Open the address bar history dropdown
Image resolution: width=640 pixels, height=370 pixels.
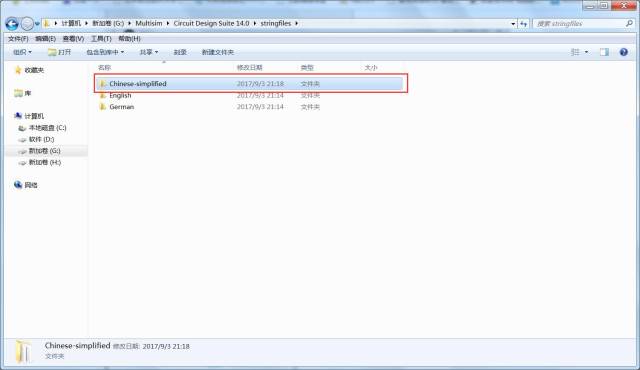pyautogui.click(x=513, y=24)
